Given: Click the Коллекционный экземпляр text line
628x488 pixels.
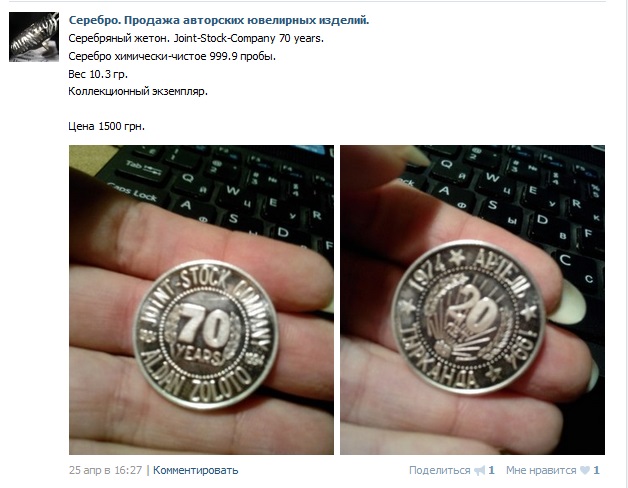Looking at the screenshot, I should pyautogui.click(x=138, y=91).
